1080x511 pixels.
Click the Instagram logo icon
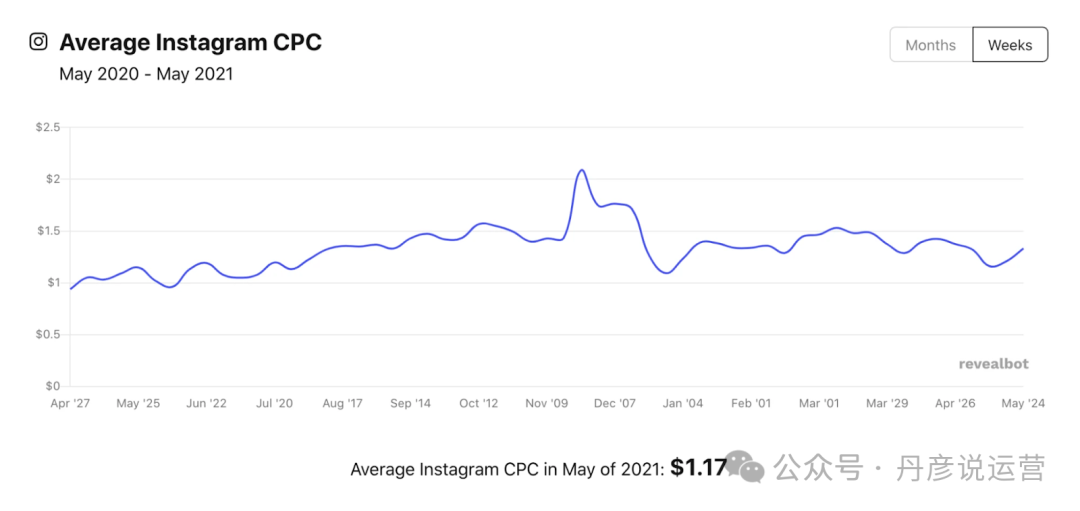point(39,42)
